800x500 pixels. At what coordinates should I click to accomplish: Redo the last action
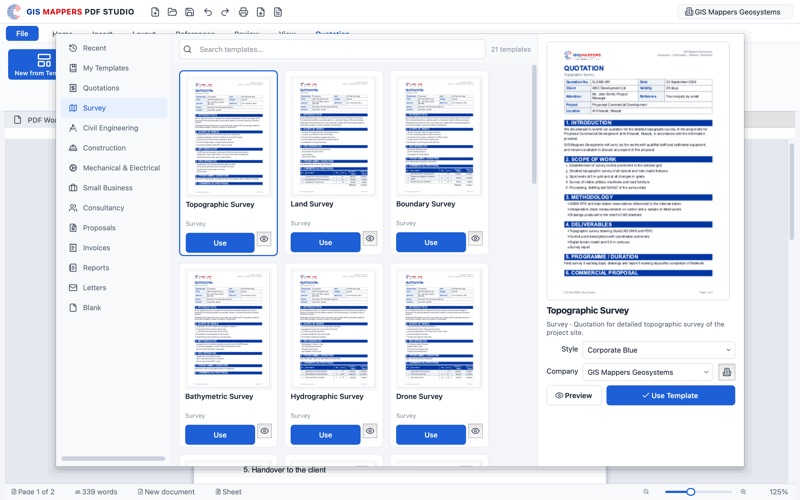[x=224, y=12]
